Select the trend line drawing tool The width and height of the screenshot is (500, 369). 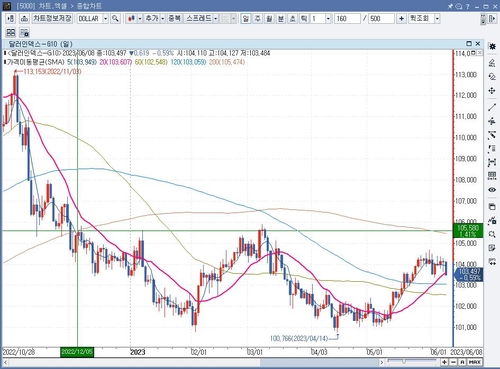coord(492,107)
